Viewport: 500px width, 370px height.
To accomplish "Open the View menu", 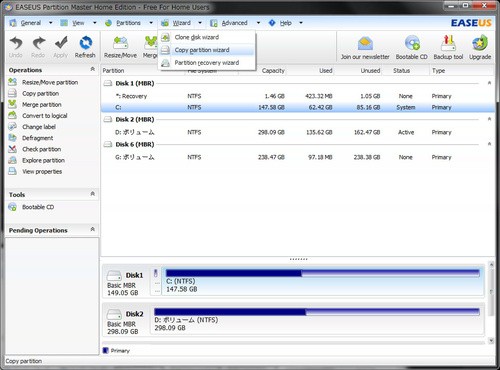I will (78, 23).
